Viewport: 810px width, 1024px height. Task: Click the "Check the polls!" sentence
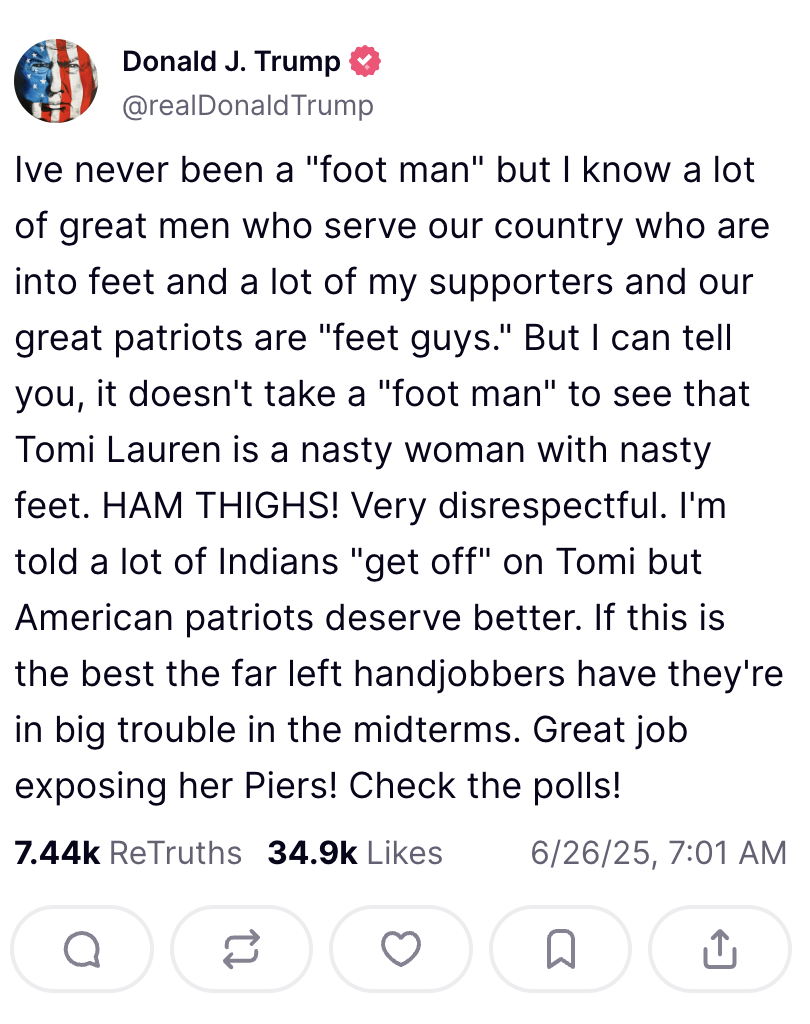(x=486, y=786)
